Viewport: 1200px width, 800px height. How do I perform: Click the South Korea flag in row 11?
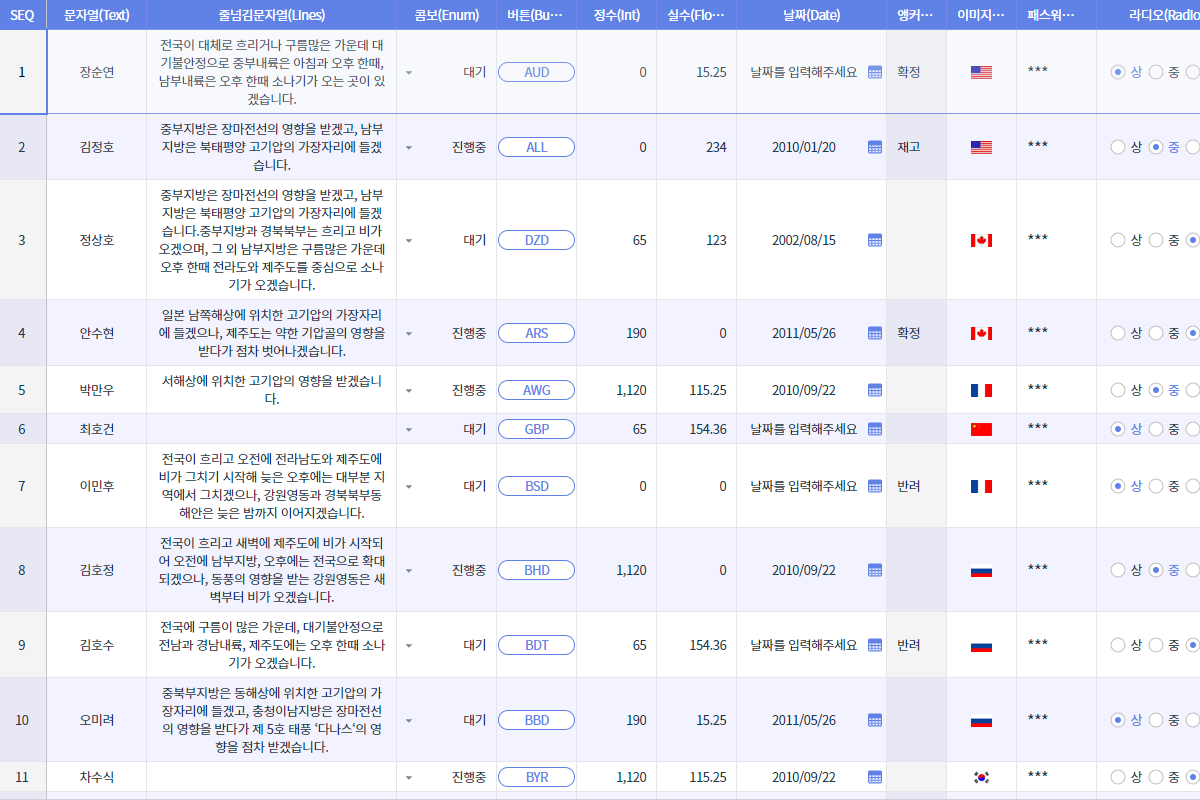[x=981, y=777]
